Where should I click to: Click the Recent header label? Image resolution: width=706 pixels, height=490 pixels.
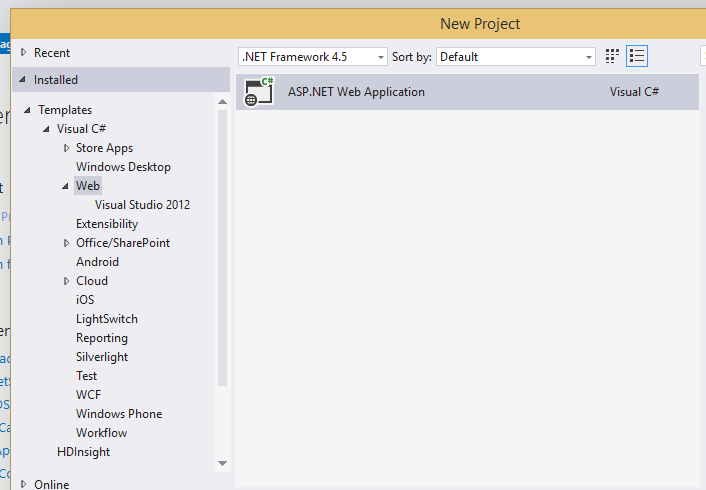52,53
